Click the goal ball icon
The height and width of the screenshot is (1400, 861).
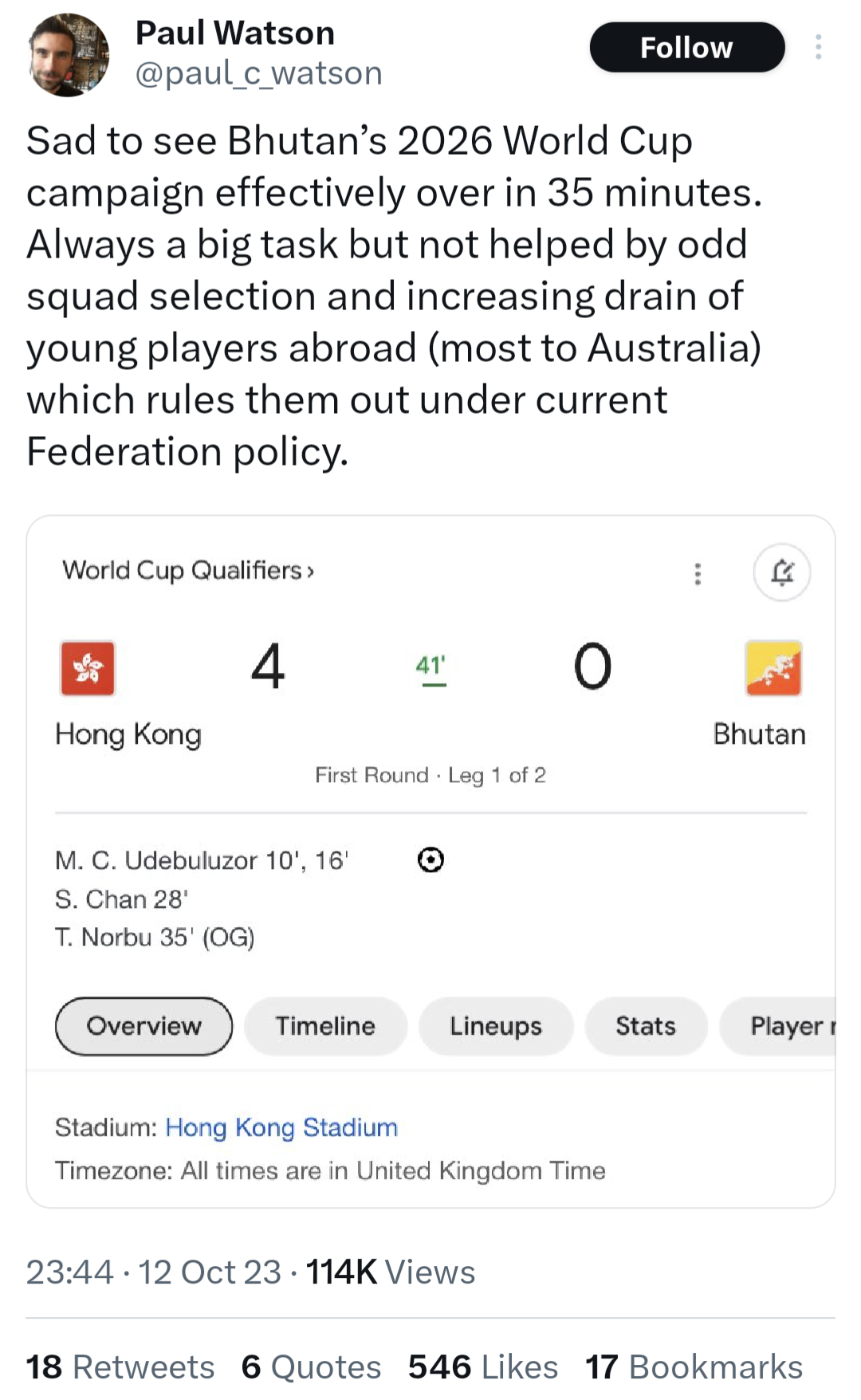(431, 860)
